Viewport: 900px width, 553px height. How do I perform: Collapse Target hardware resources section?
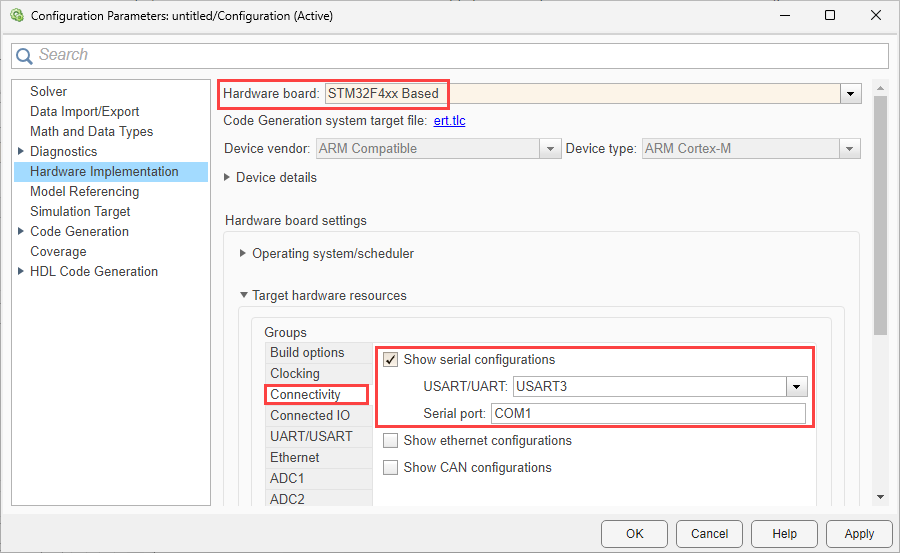243,296
